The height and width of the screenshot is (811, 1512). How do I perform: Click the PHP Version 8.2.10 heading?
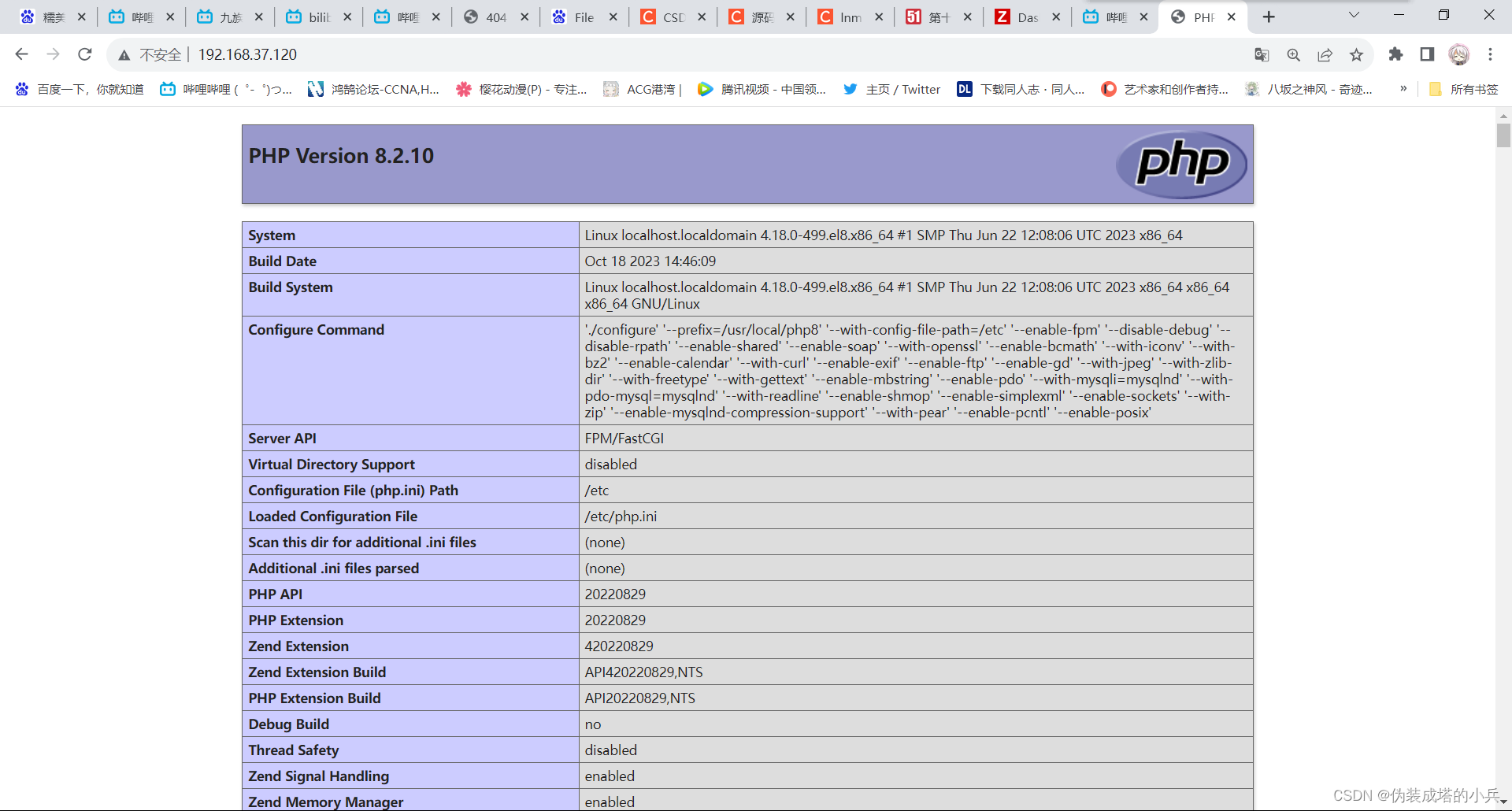[341, 156]
